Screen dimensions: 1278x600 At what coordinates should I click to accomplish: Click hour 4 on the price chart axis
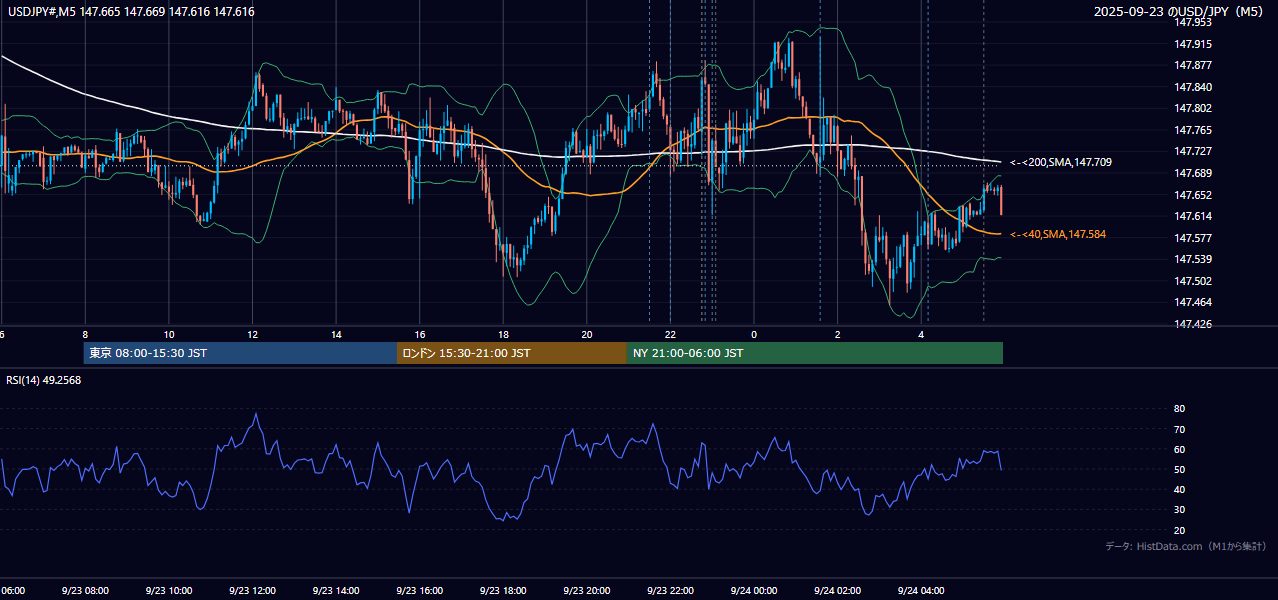pos(921,335)
